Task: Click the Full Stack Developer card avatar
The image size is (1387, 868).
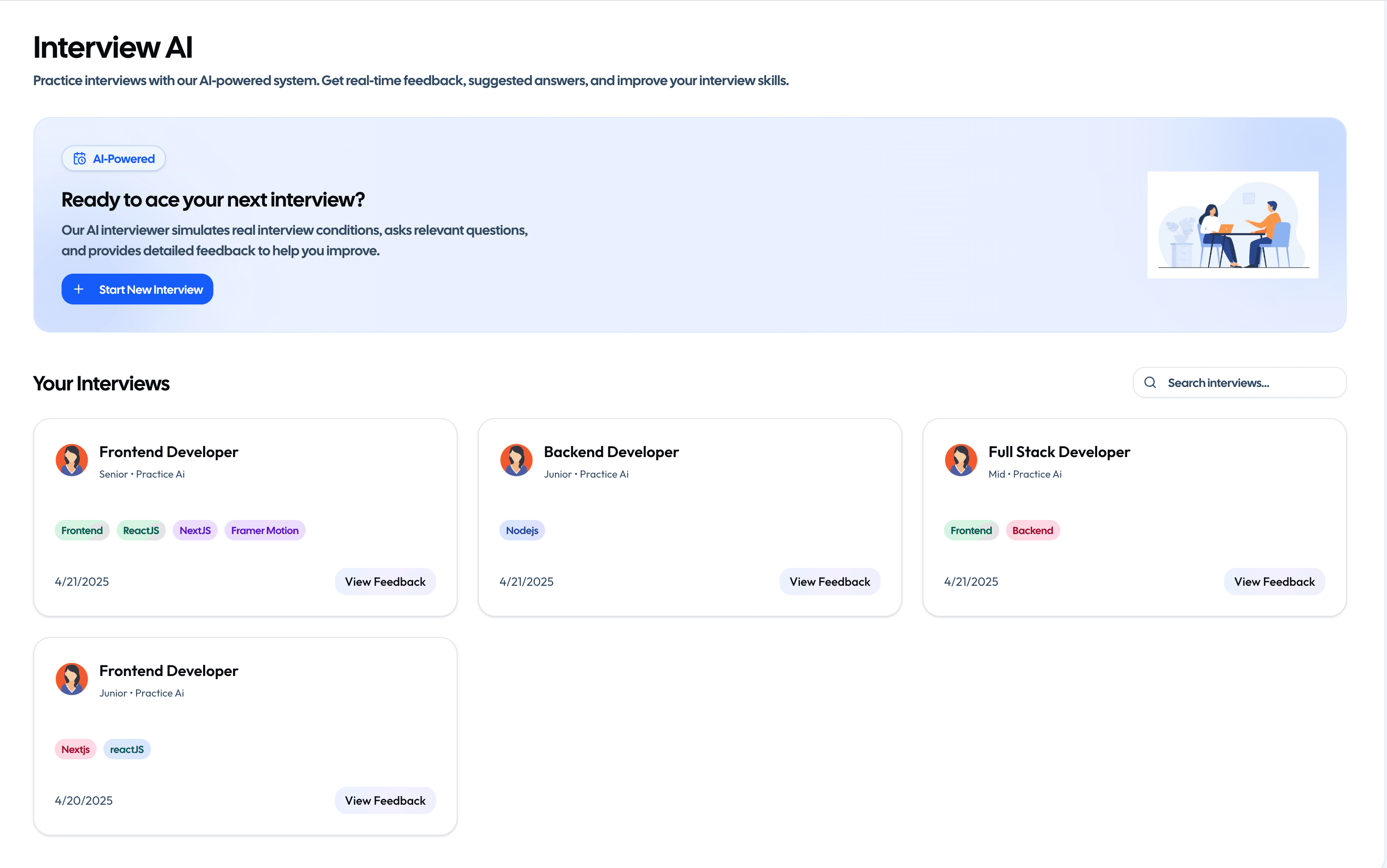Action: point(961,460)
